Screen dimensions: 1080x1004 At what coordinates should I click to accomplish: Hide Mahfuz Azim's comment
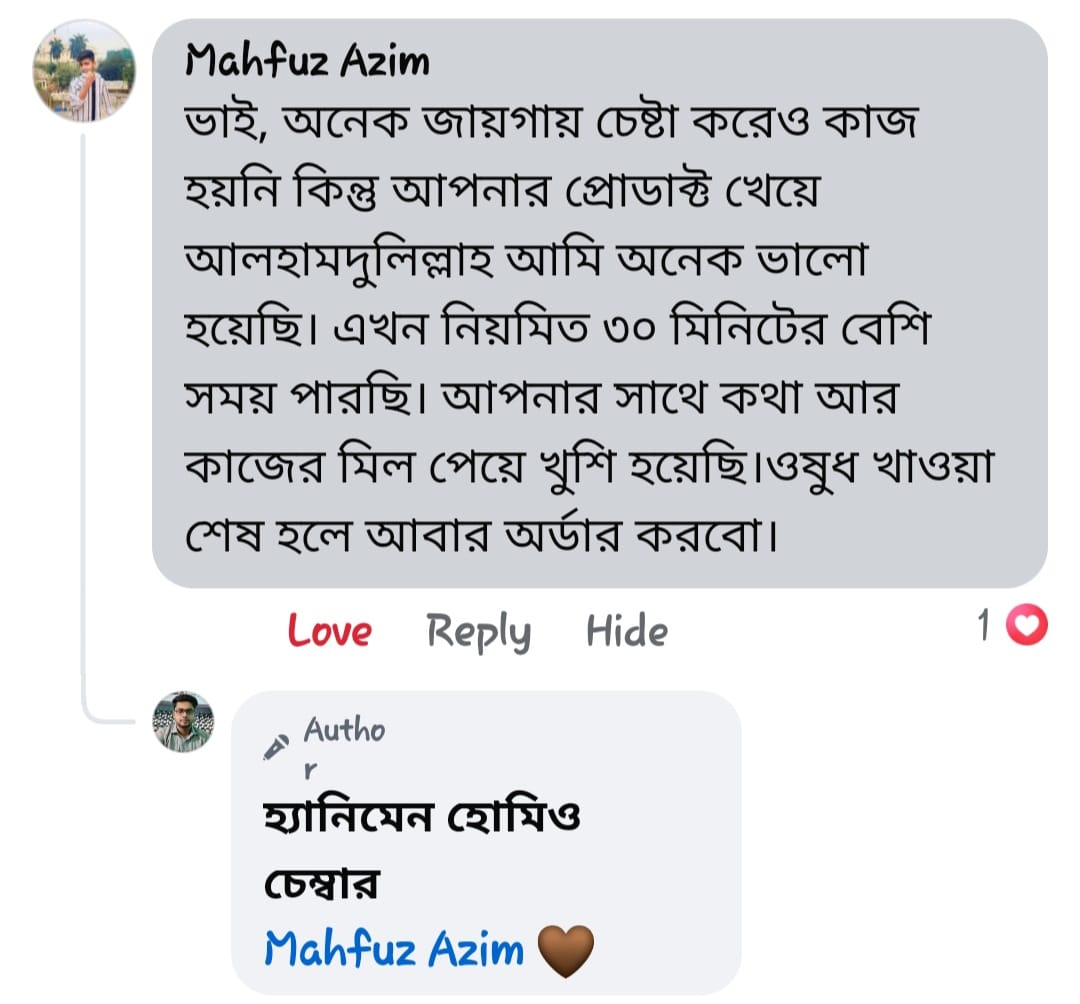pos(627,632)
